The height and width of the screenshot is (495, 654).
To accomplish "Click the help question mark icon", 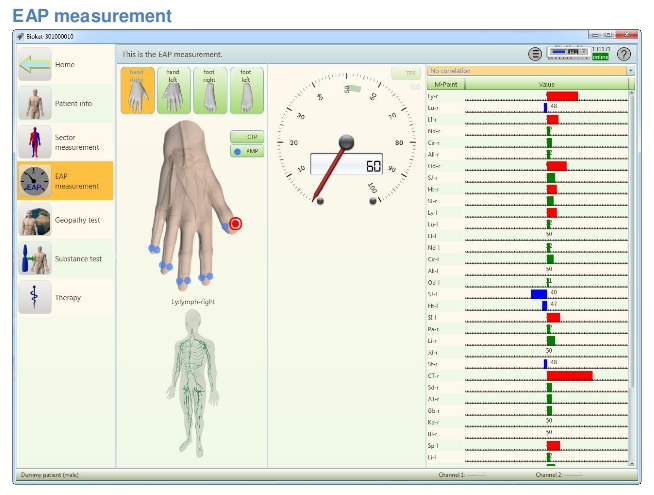I will click(624, 54).
